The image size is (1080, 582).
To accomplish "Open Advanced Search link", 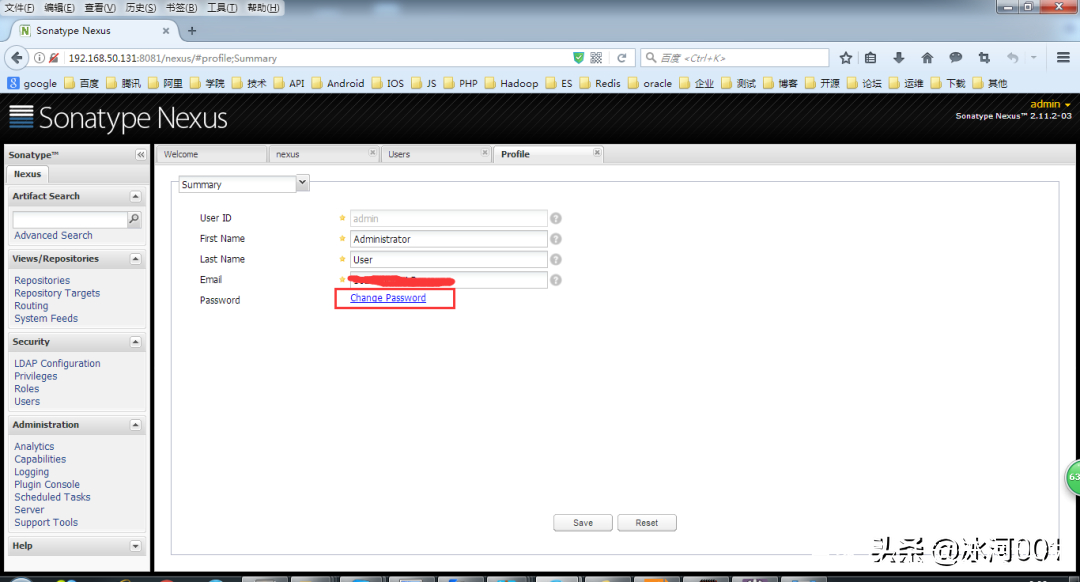I will [53, 236].
